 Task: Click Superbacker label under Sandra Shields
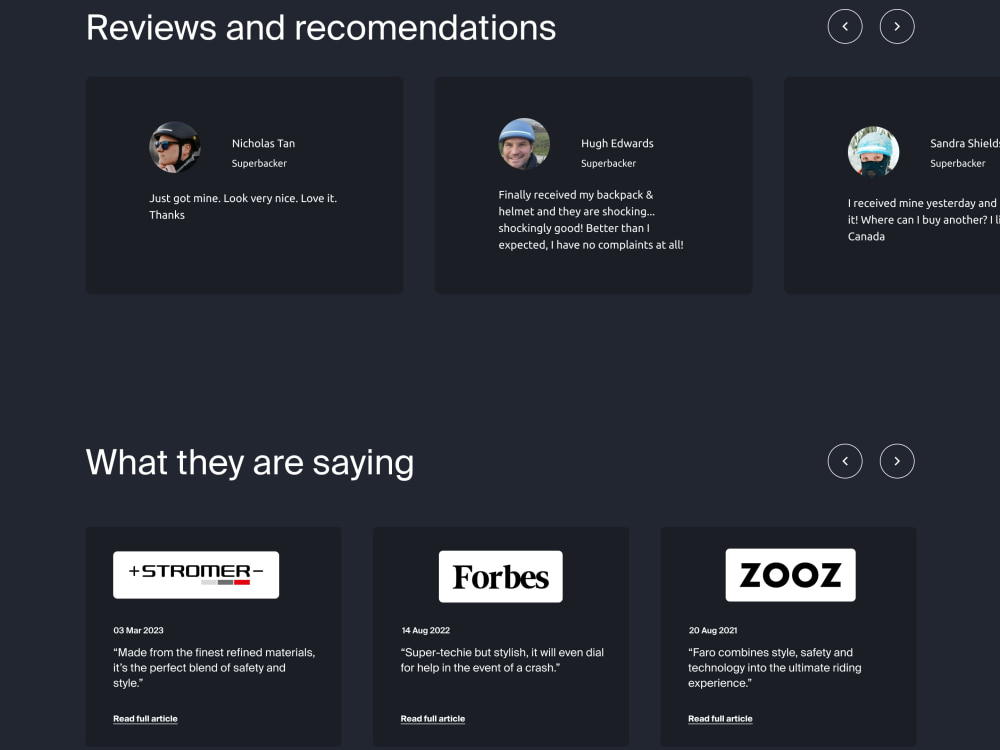pos(957,163)
